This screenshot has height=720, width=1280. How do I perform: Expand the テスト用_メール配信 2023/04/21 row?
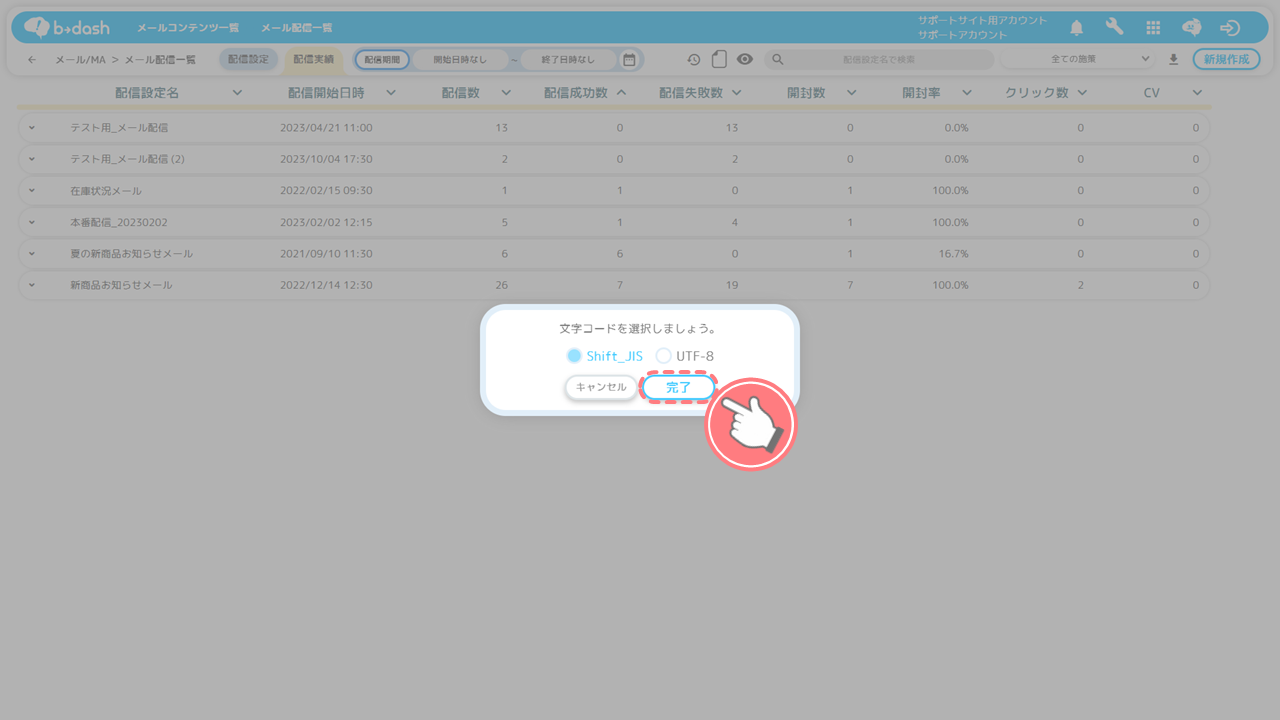tap(32, 128)
